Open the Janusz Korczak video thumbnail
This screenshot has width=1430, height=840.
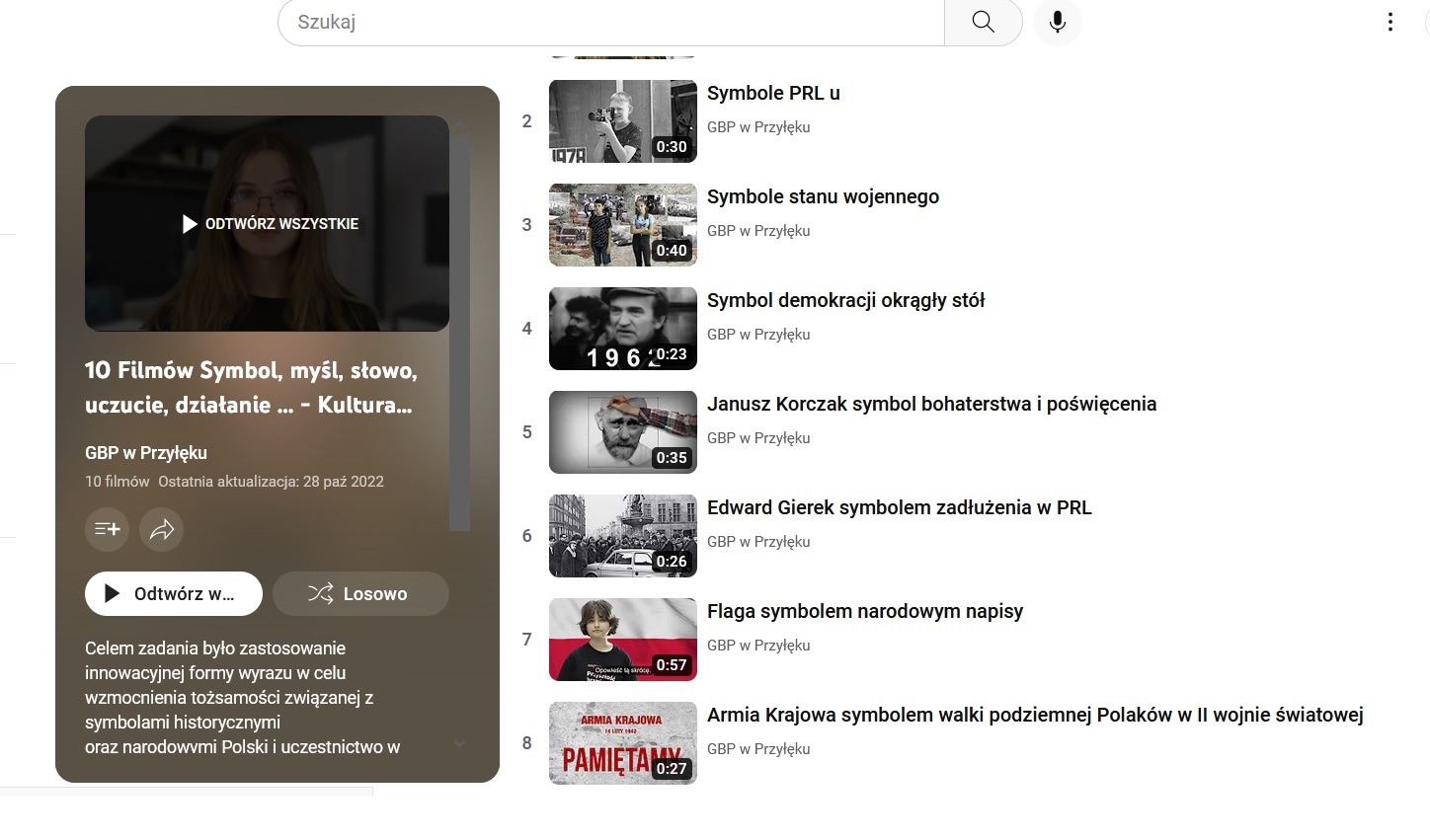pos(623,432)
